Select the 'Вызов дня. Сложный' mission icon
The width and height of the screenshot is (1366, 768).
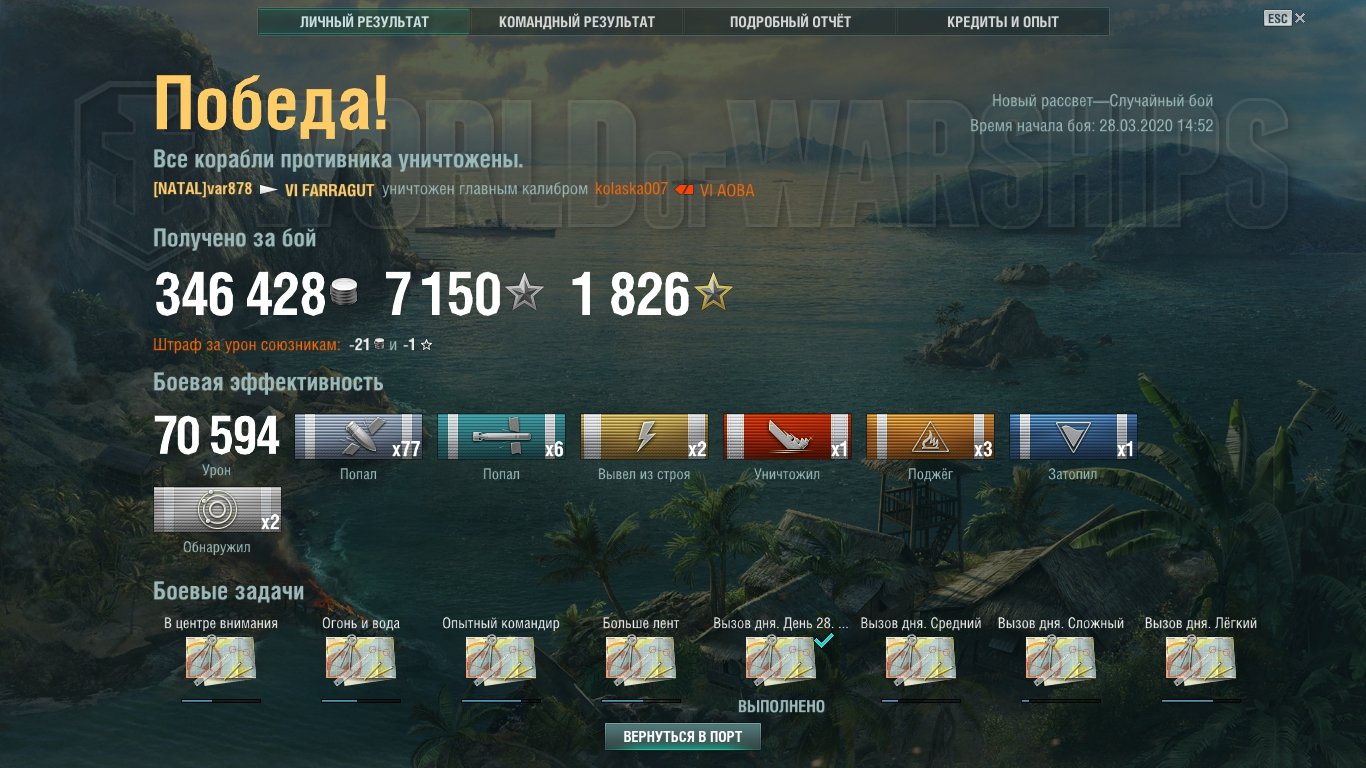1061,660
